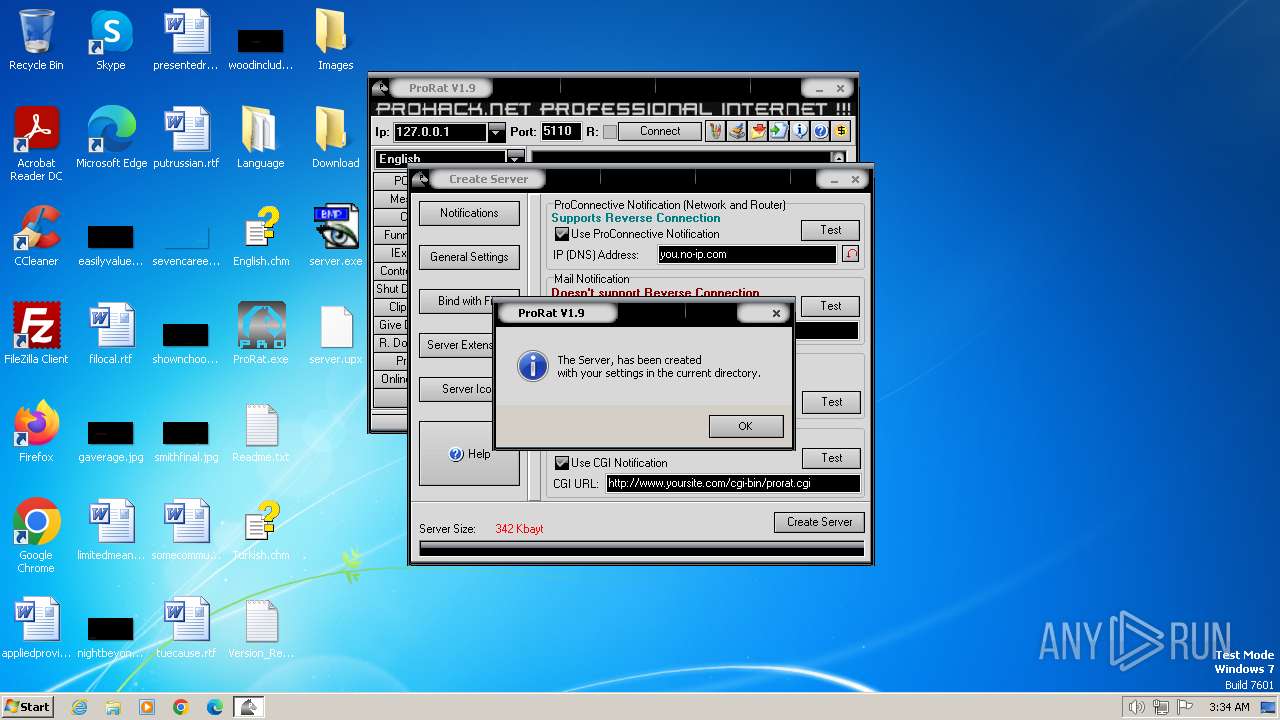Click the pencil cup icon in ProRat toolbar
This screenshot has height=720, width=1280.
point(715,131)
